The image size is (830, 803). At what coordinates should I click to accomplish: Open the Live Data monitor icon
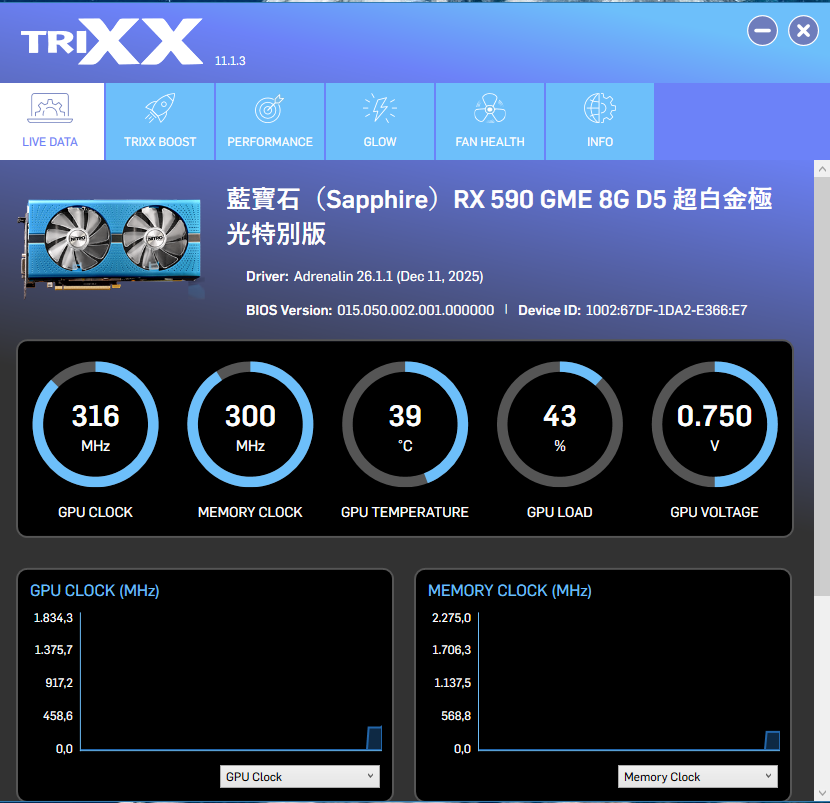(50, 108)
